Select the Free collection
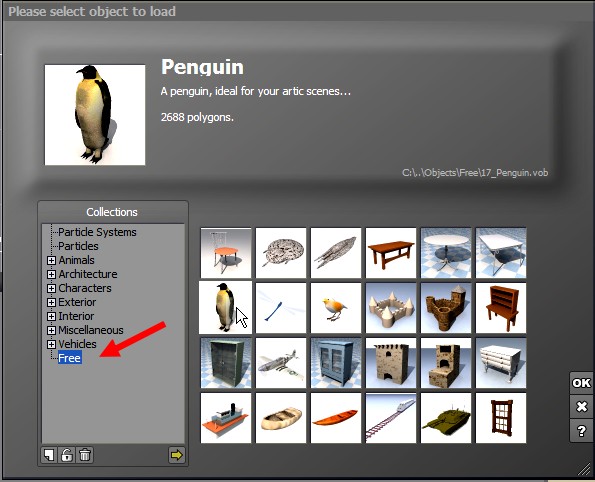Screen dimensions: 595x482 coord(69,358)
